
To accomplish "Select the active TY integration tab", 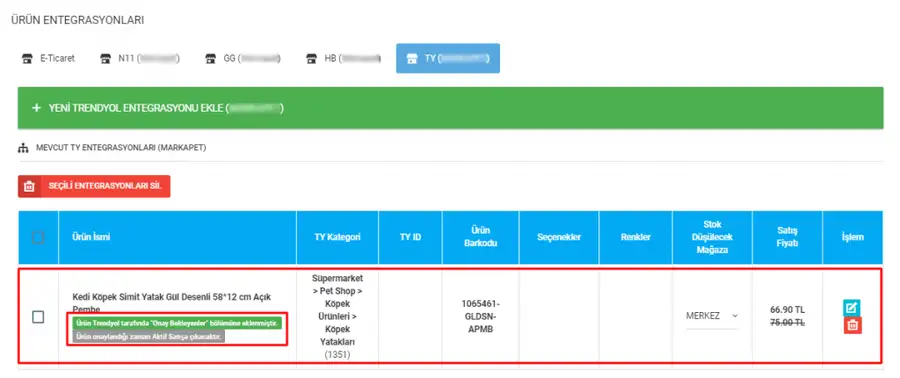I will 448,59.
